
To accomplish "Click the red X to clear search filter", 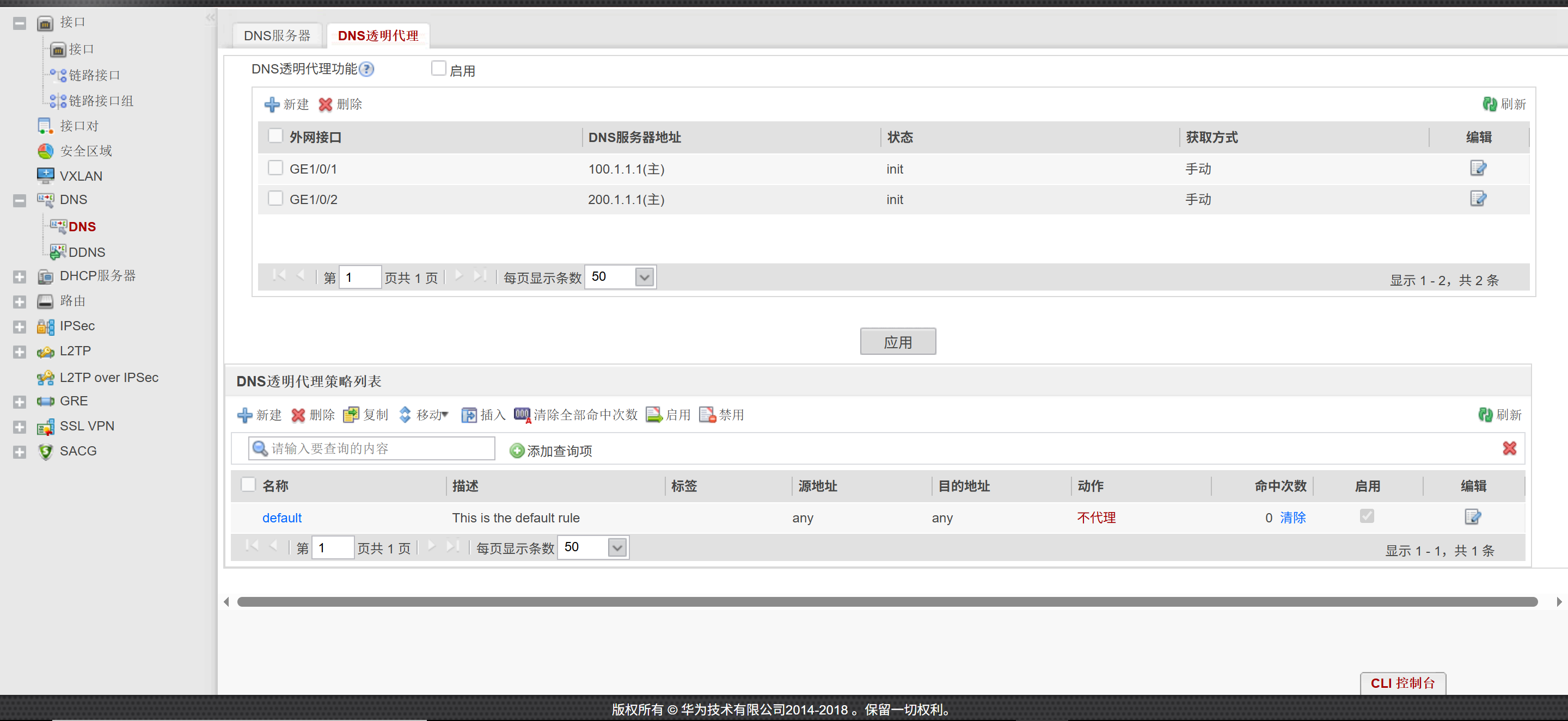I will coord(1509,448).
